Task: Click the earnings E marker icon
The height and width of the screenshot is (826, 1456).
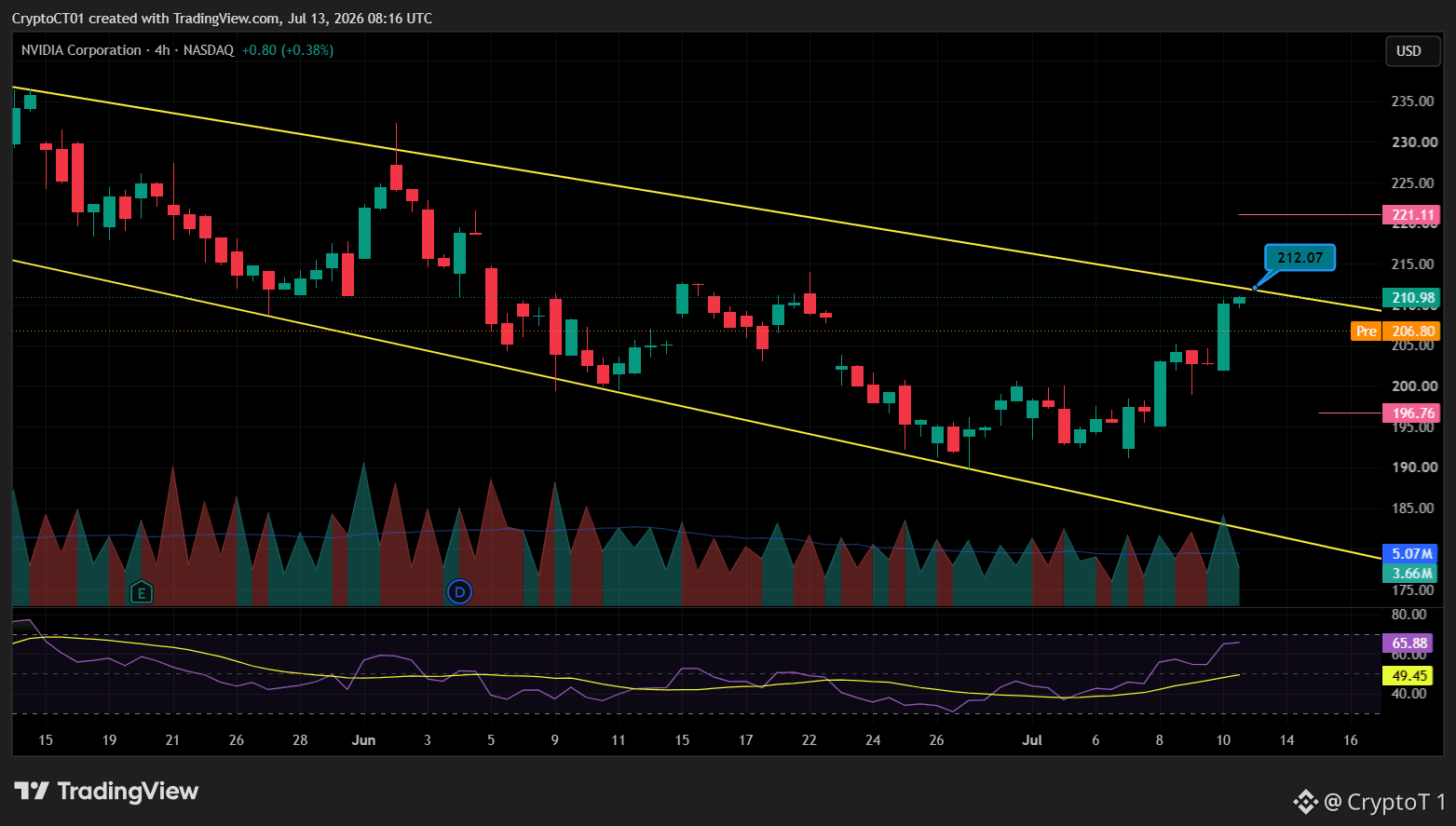Action: (x=141, y=592)
